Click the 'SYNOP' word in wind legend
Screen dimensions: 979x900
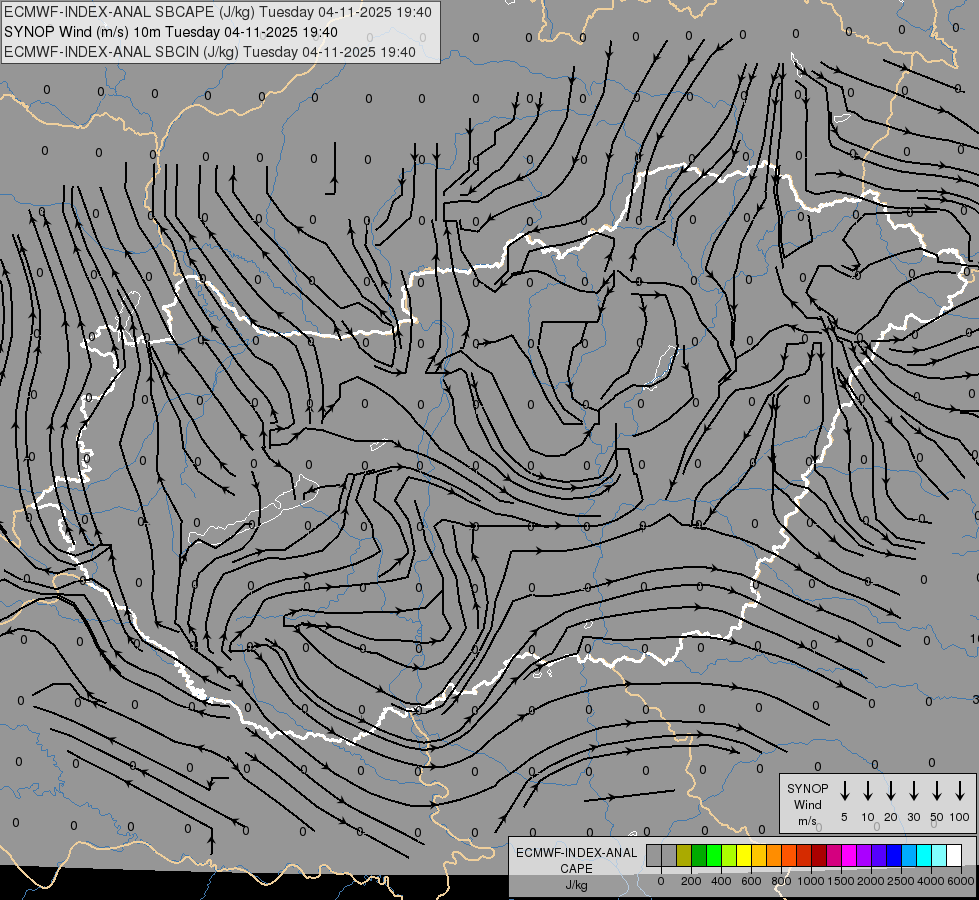tap(807, 788)
